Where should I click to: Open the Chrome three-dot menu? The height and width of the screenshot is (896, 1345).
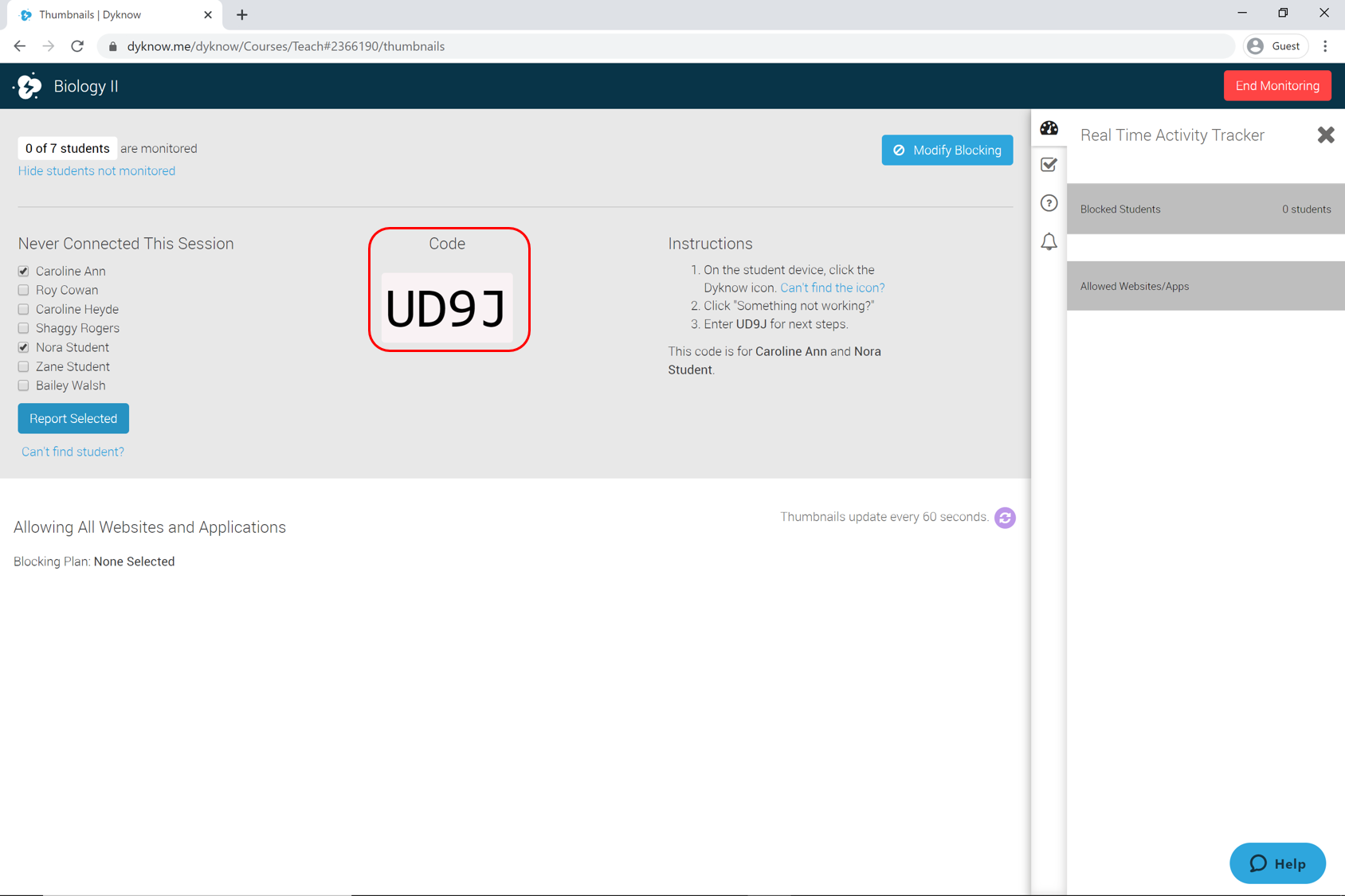(1325, 46)
